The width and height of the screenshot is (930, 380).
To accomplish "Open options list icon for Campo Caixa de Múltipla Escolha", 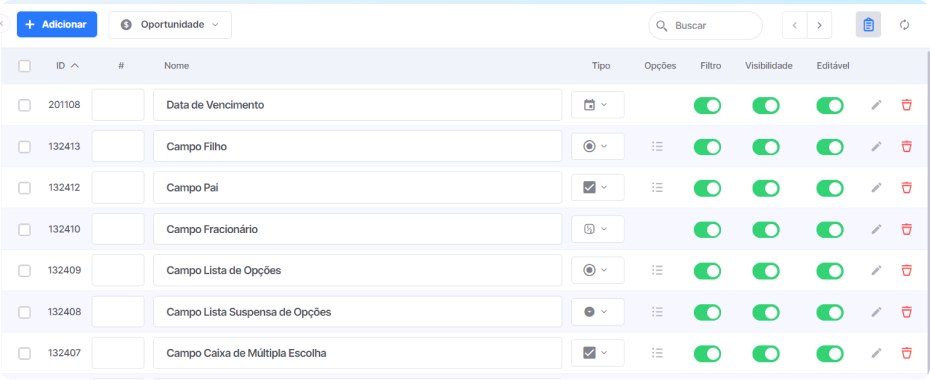I will (657, 353).
